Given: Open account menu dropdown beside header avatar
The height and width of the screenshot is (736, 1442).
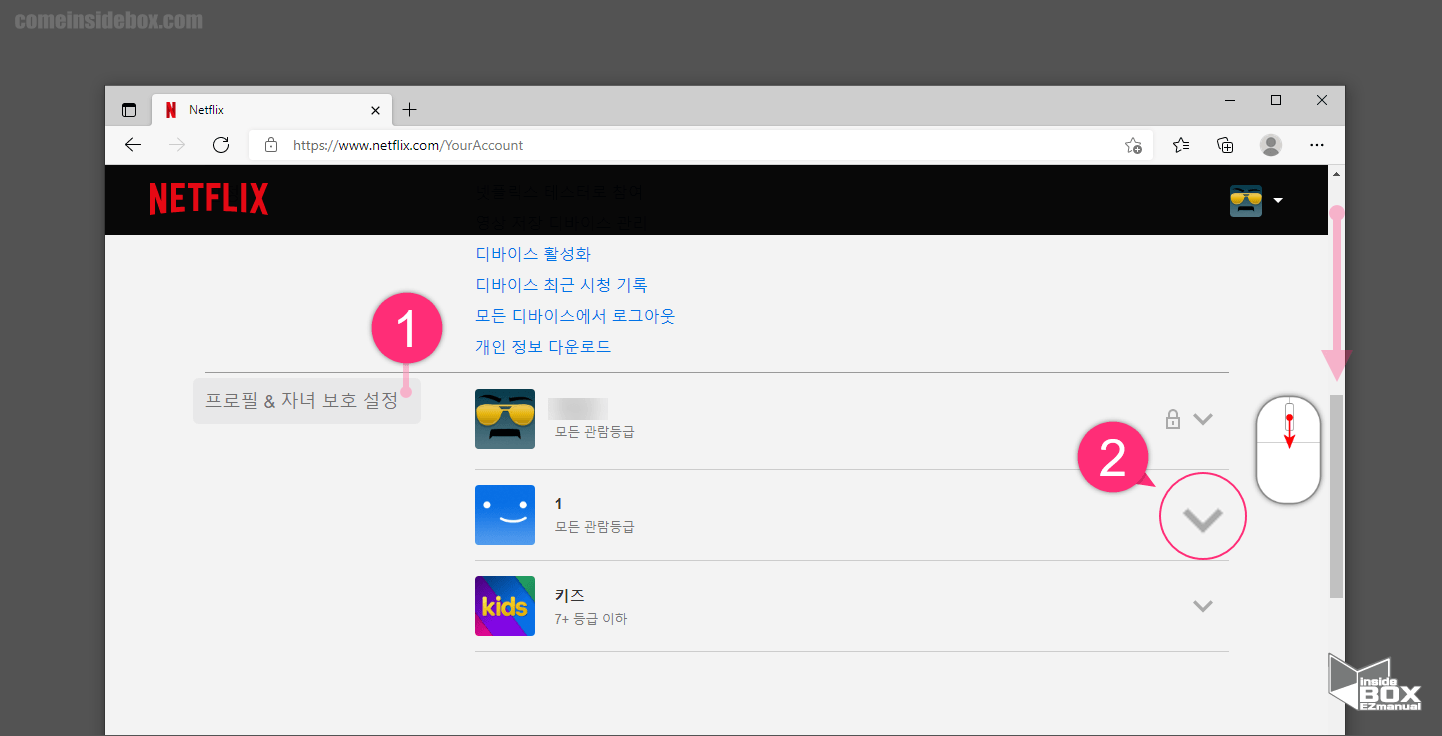Looking at the screenshot, I should coord(1278,201).
